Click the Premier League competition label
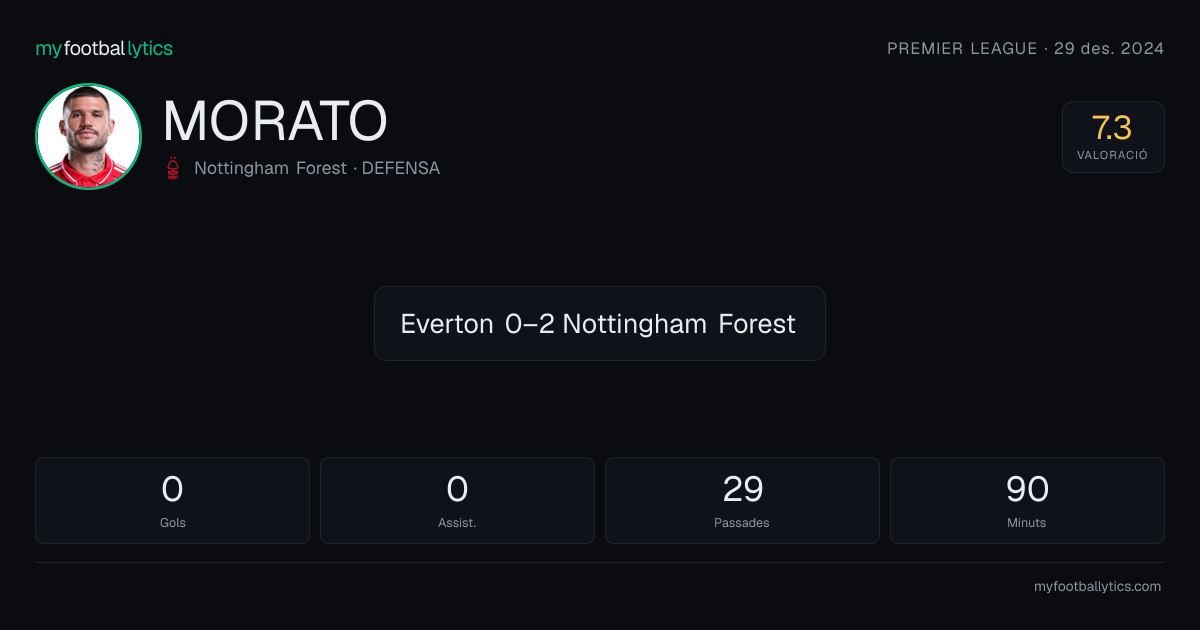The image size is (1200, 630). [x=962, y=48]
